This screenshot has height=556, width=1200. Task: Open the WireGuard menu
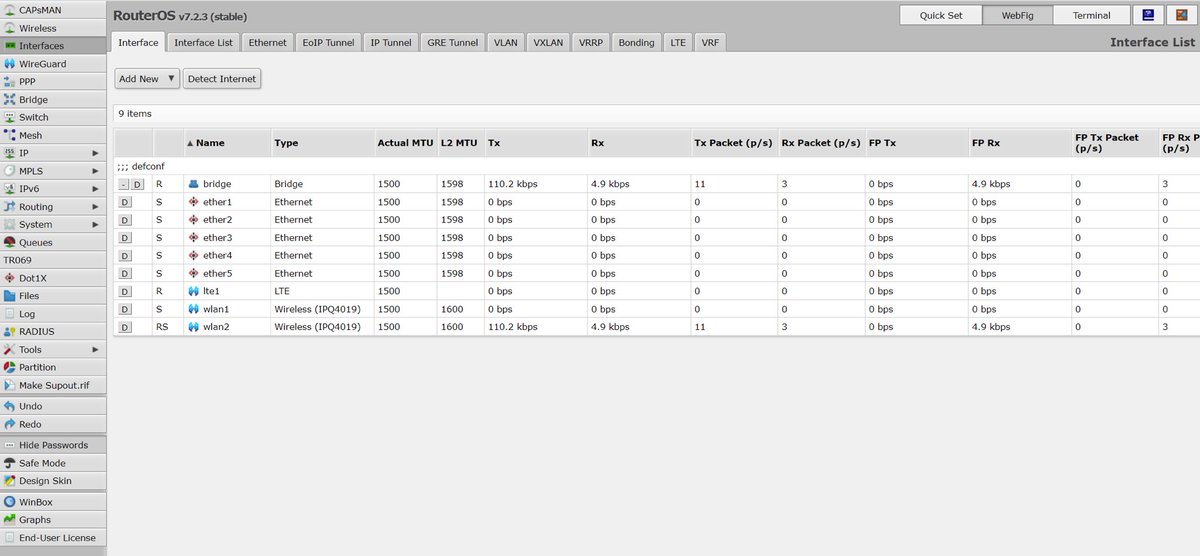pos(53,64)
